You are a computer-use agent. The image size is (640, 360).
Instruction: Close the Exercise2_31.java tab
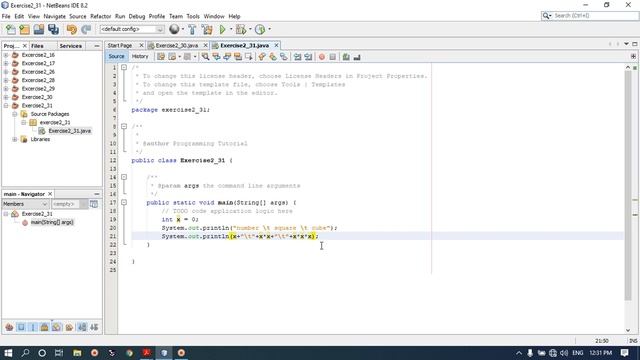(x=276, y=45)
